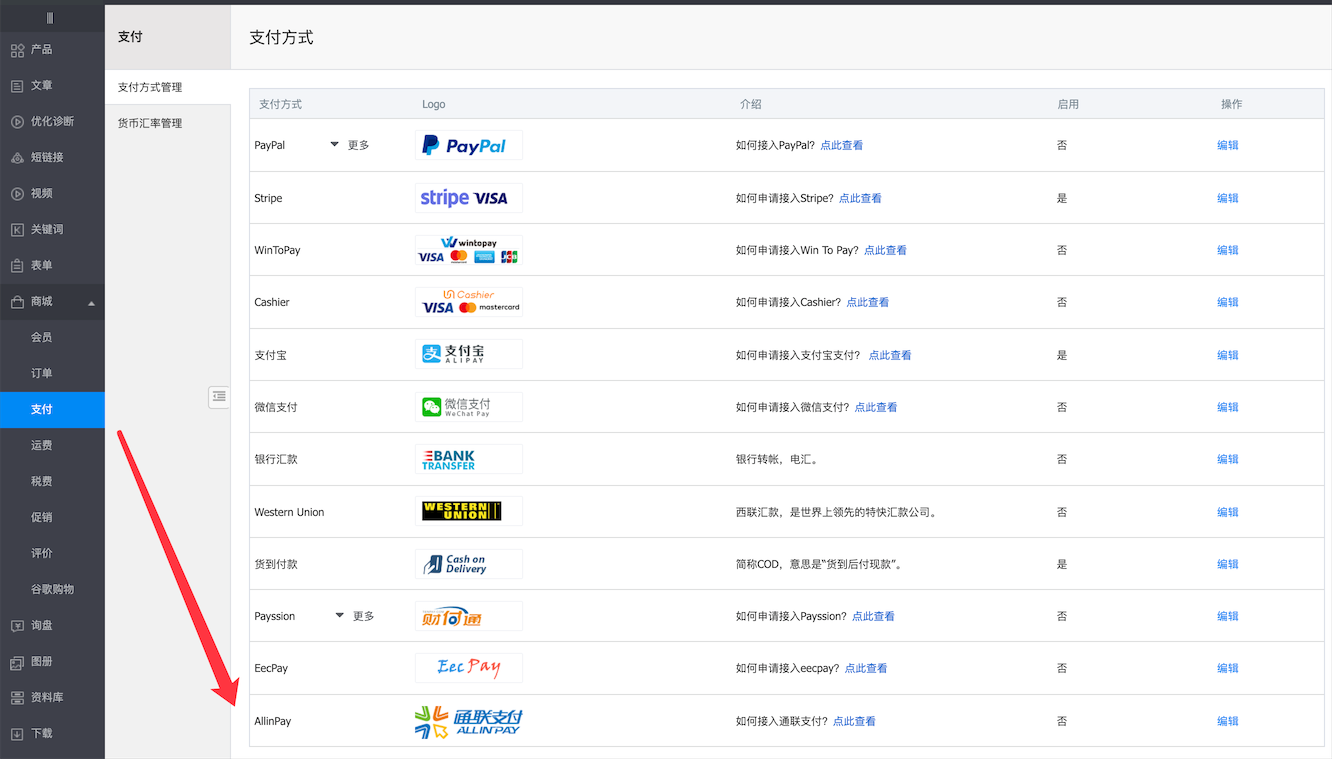Click the forms clipboard icon
Image resolution: width=1332 pixels, height=759 pixels.
17,266
